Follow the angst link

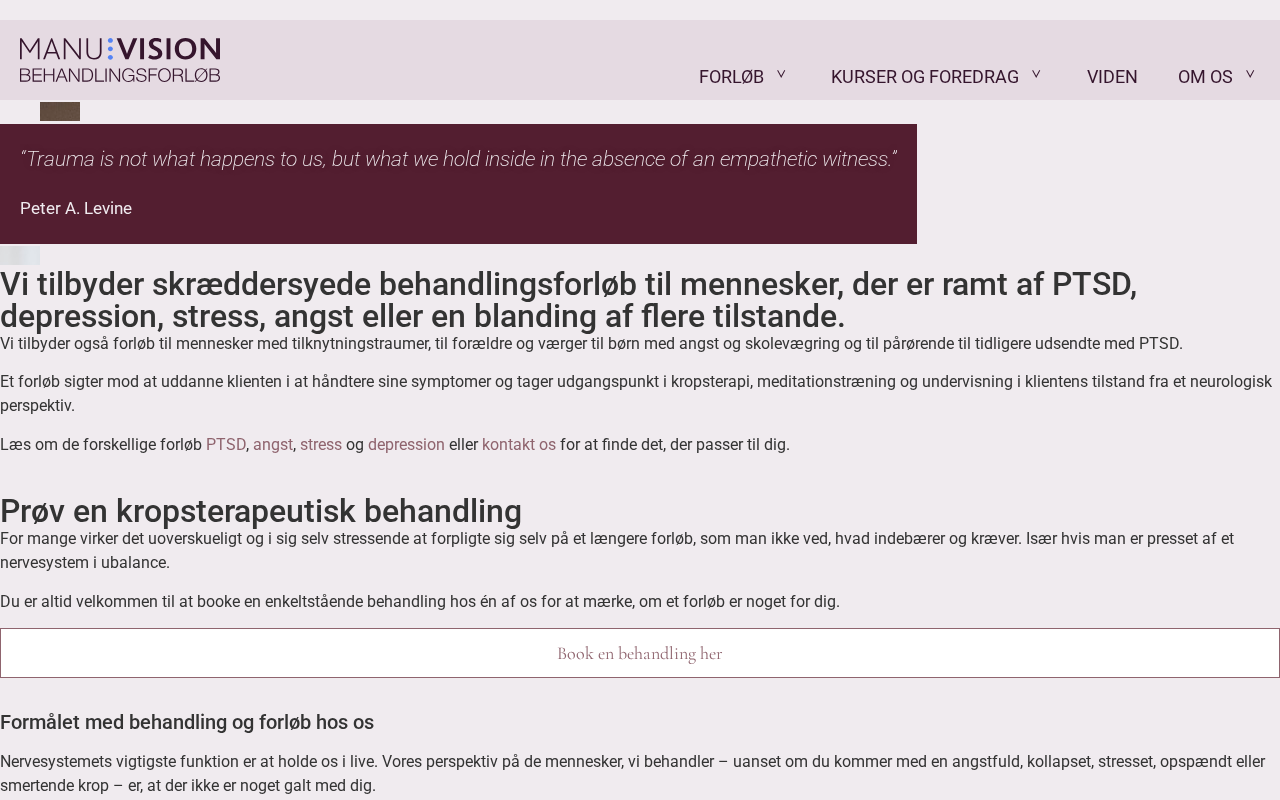point(273,445)
